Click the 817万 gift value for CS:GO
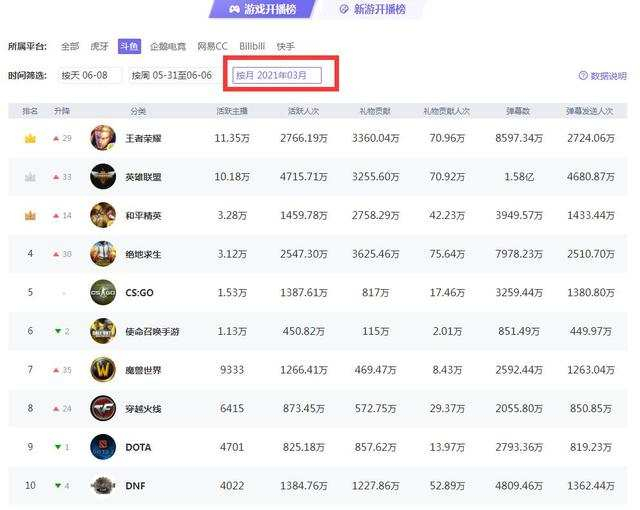 pyautogui.click(x=376, y=293)
